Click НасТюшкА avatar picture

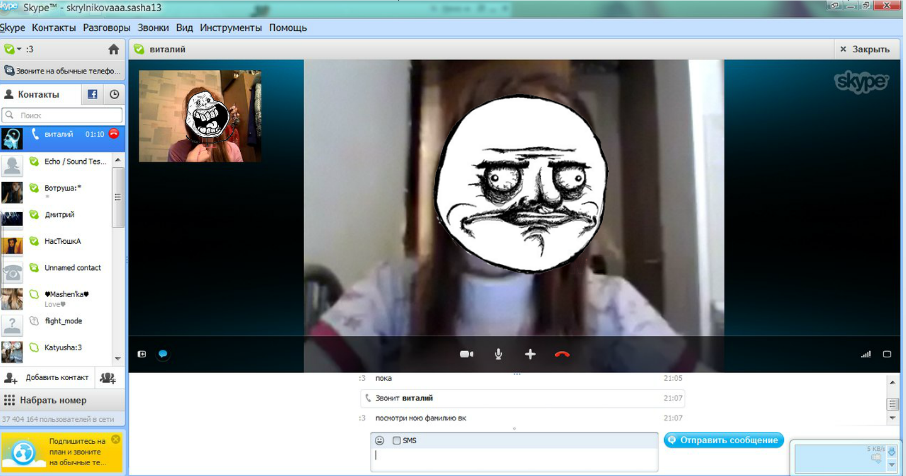pos(12,245)
